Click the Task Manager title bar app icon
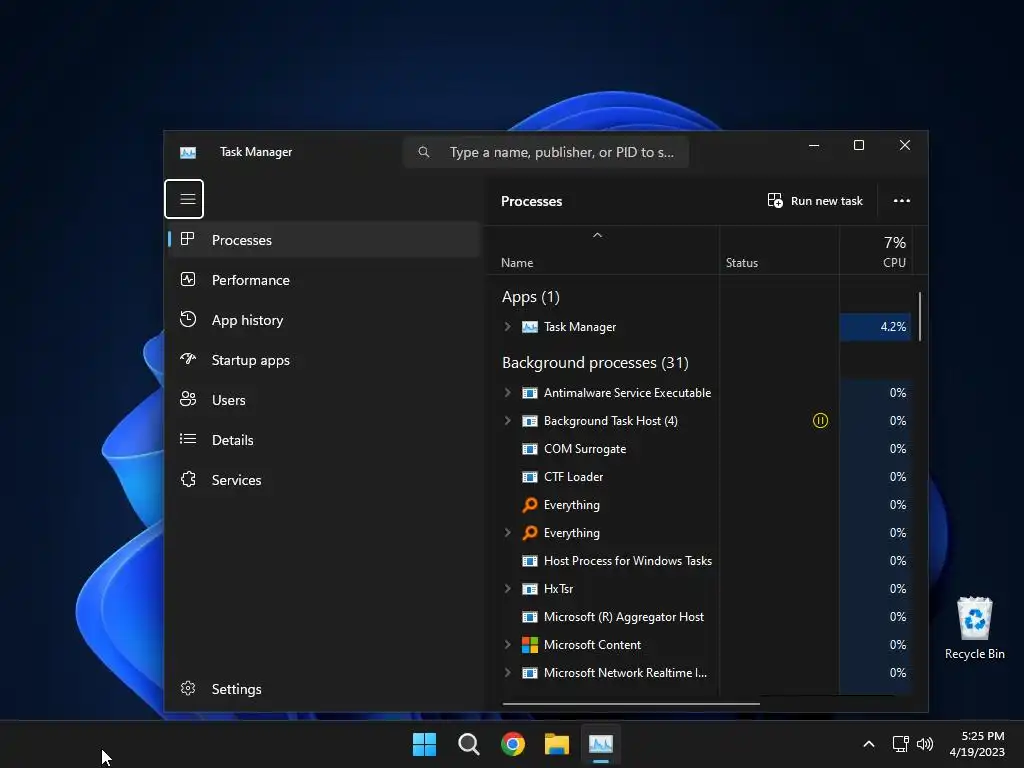Screen dimensions: 1024x768 click(188, 152)
